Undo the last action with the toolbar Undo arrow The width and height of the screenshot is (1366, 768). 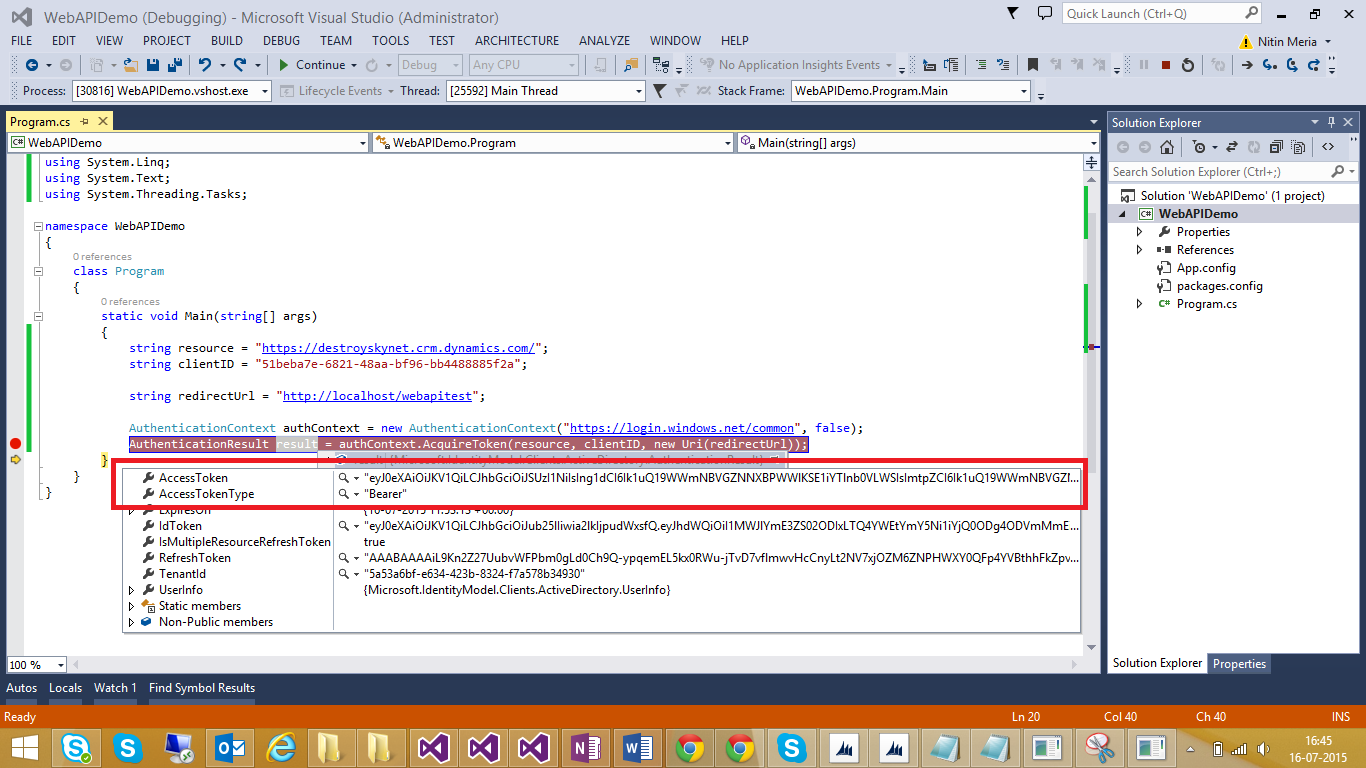point(204,65)
